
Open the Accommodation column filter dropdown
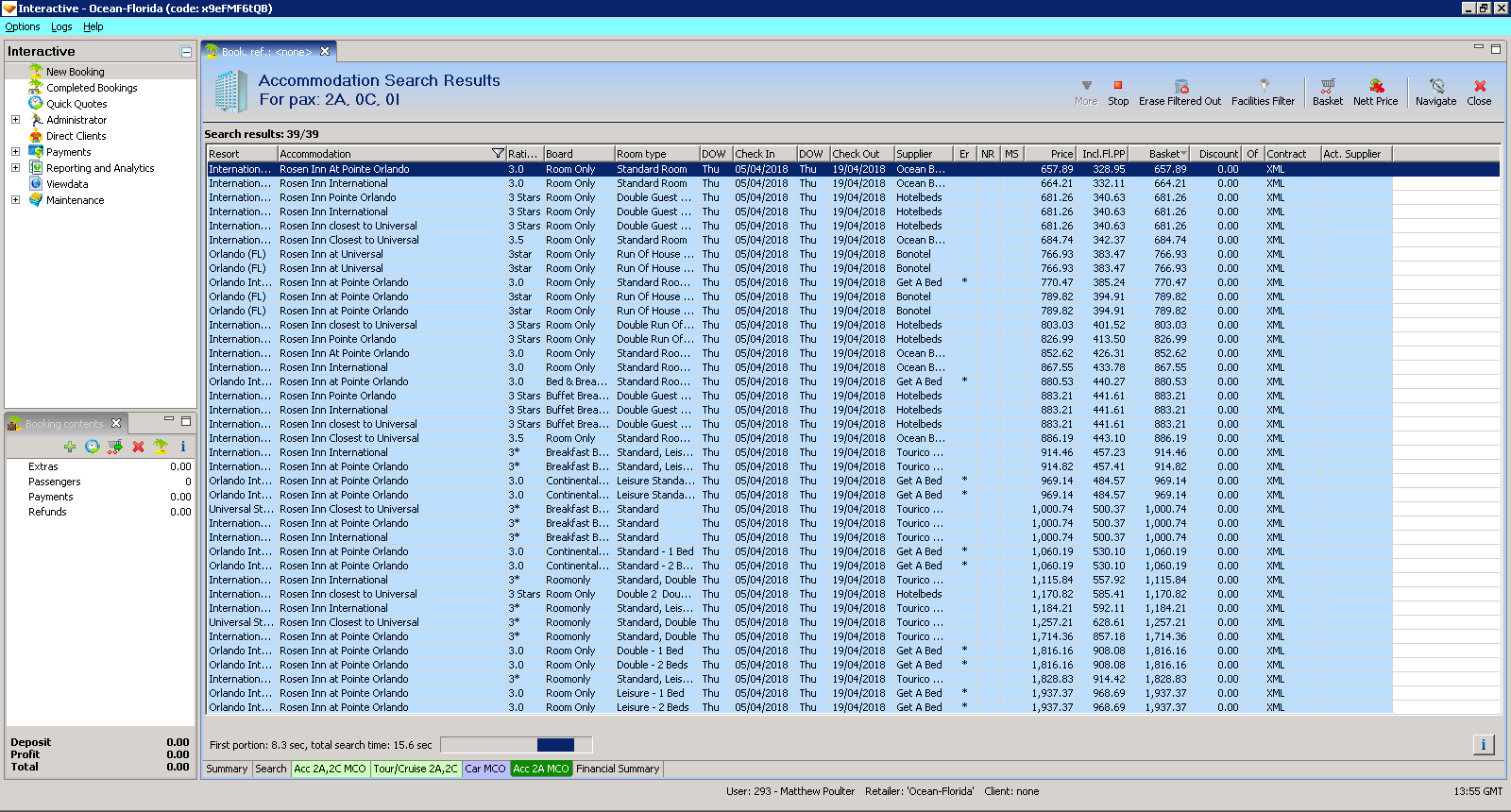click(x=498, y=154)
